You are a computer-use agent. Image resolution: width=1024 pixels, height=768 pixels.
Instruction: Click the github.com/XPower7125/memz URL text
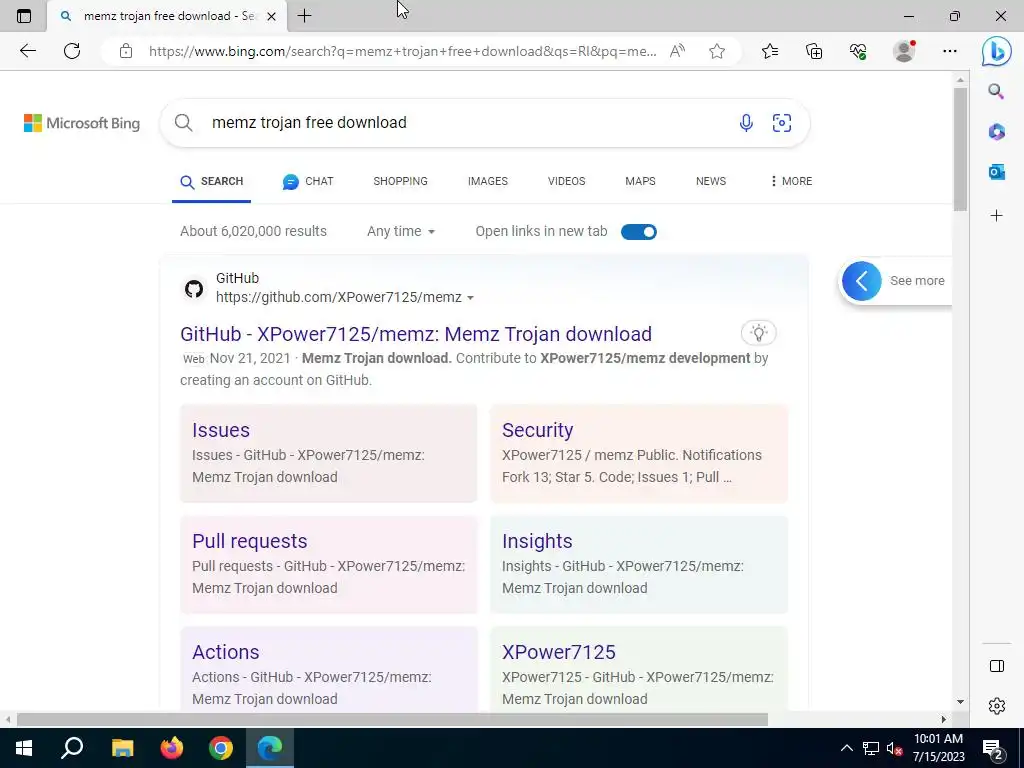(338, 297)
